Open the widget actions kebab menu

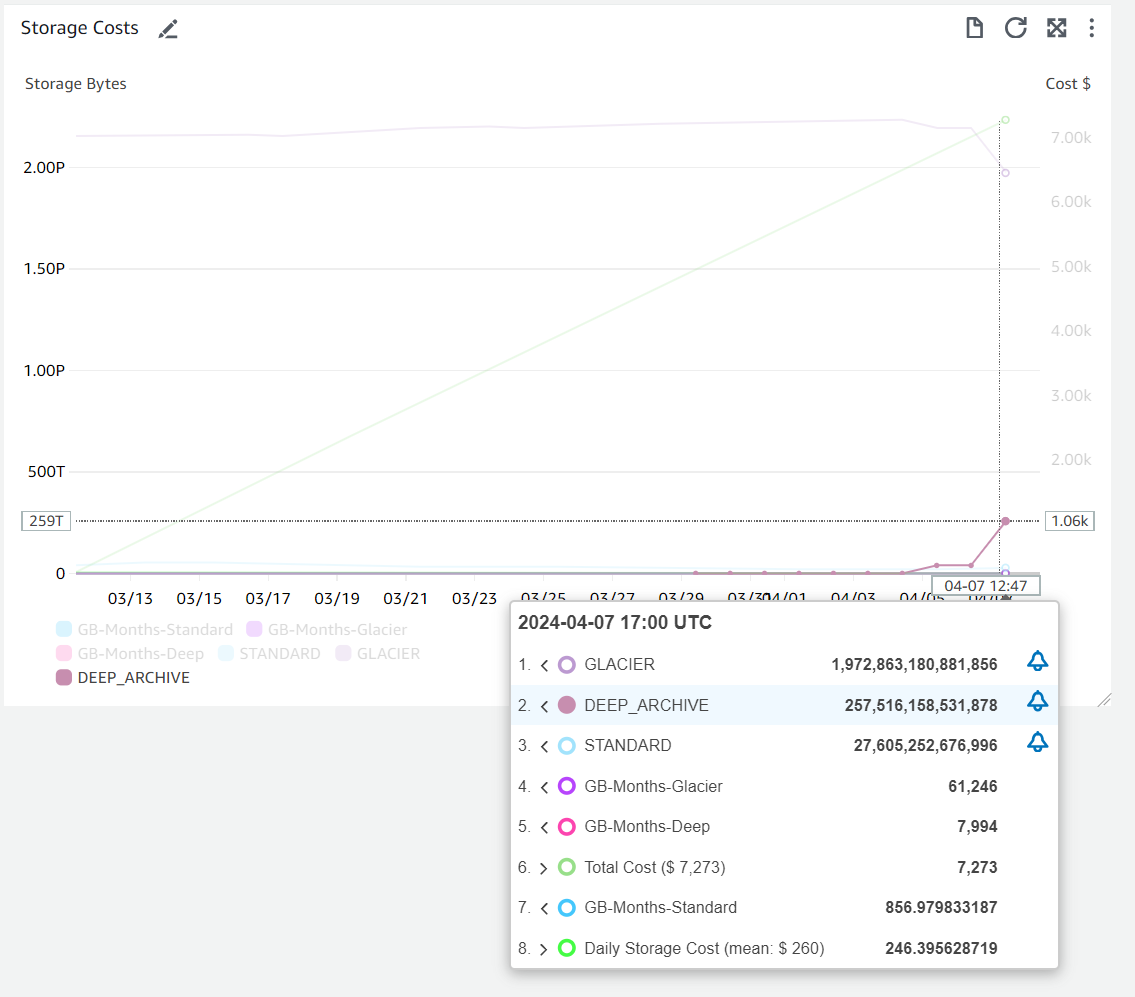coord(1092,28)
